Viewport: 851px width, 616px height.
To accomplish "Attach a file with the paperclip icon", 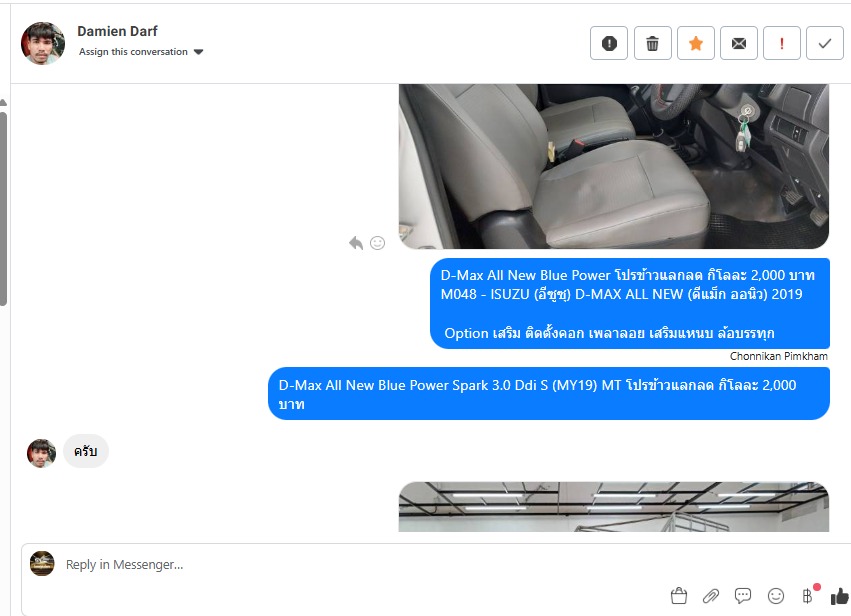I will (x=710, y=596).
